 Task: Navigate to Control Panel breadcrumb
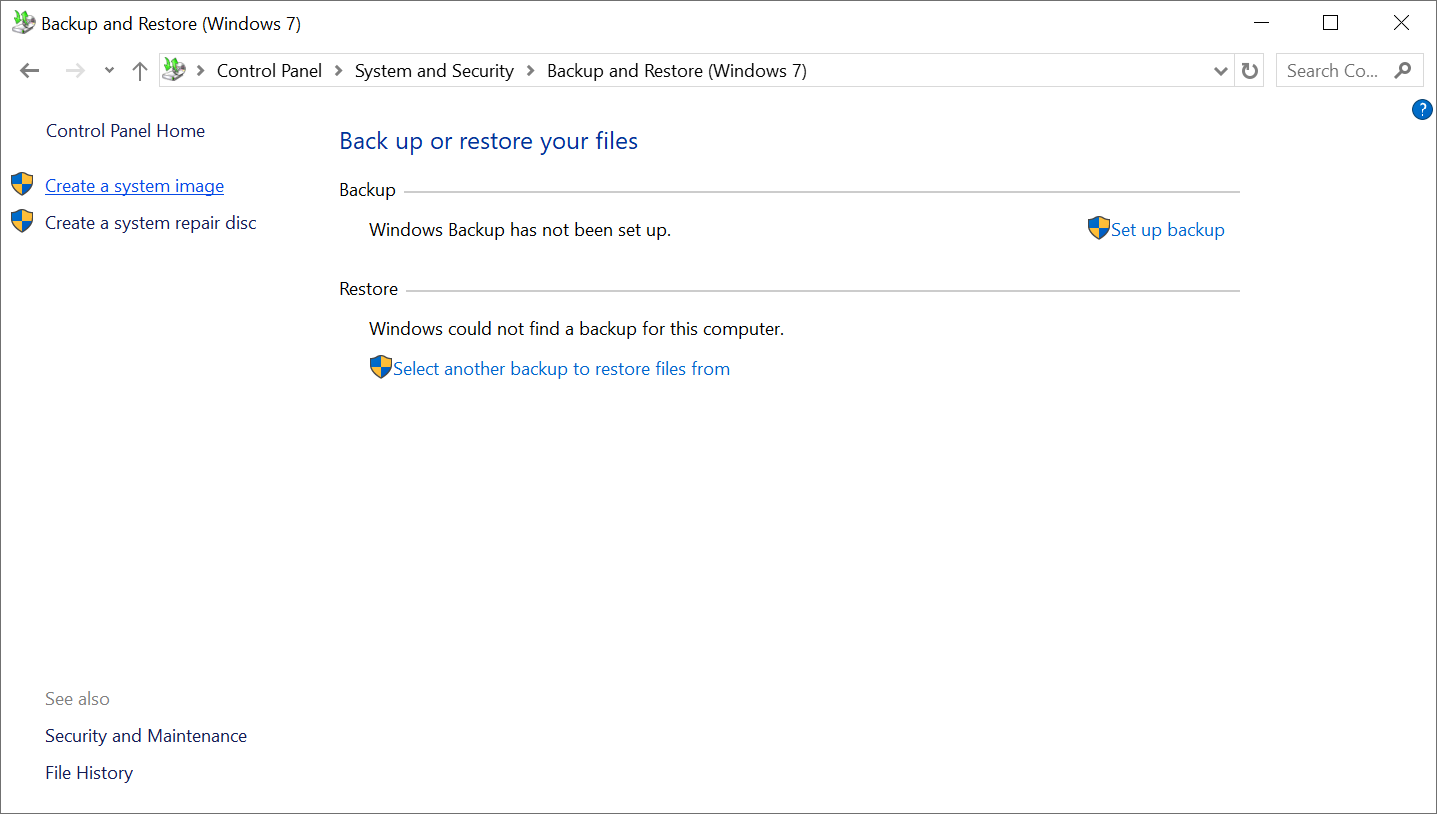coord(269,71)
